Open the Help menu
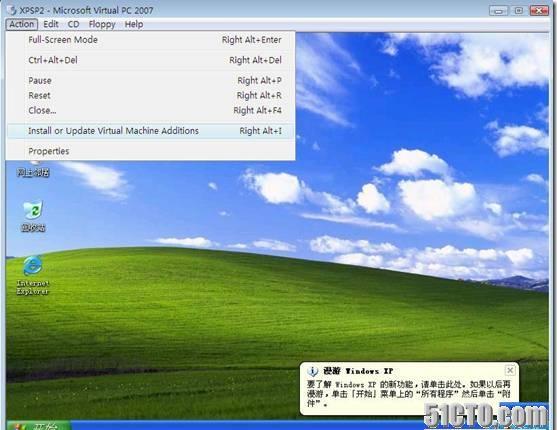 tap(134, 24)
